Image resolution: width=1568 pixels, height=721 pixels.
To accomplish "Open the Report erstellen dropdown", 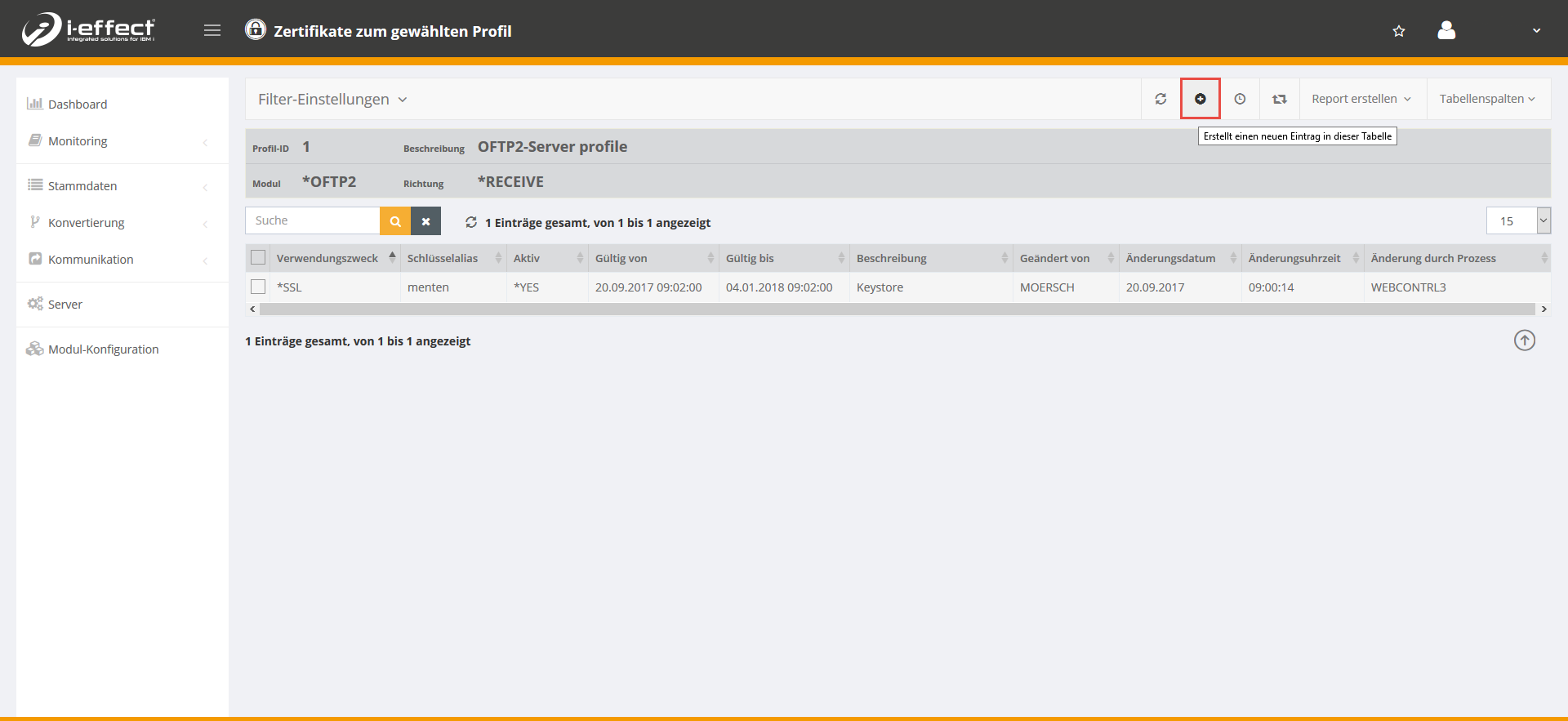I will click(1361, 99).
